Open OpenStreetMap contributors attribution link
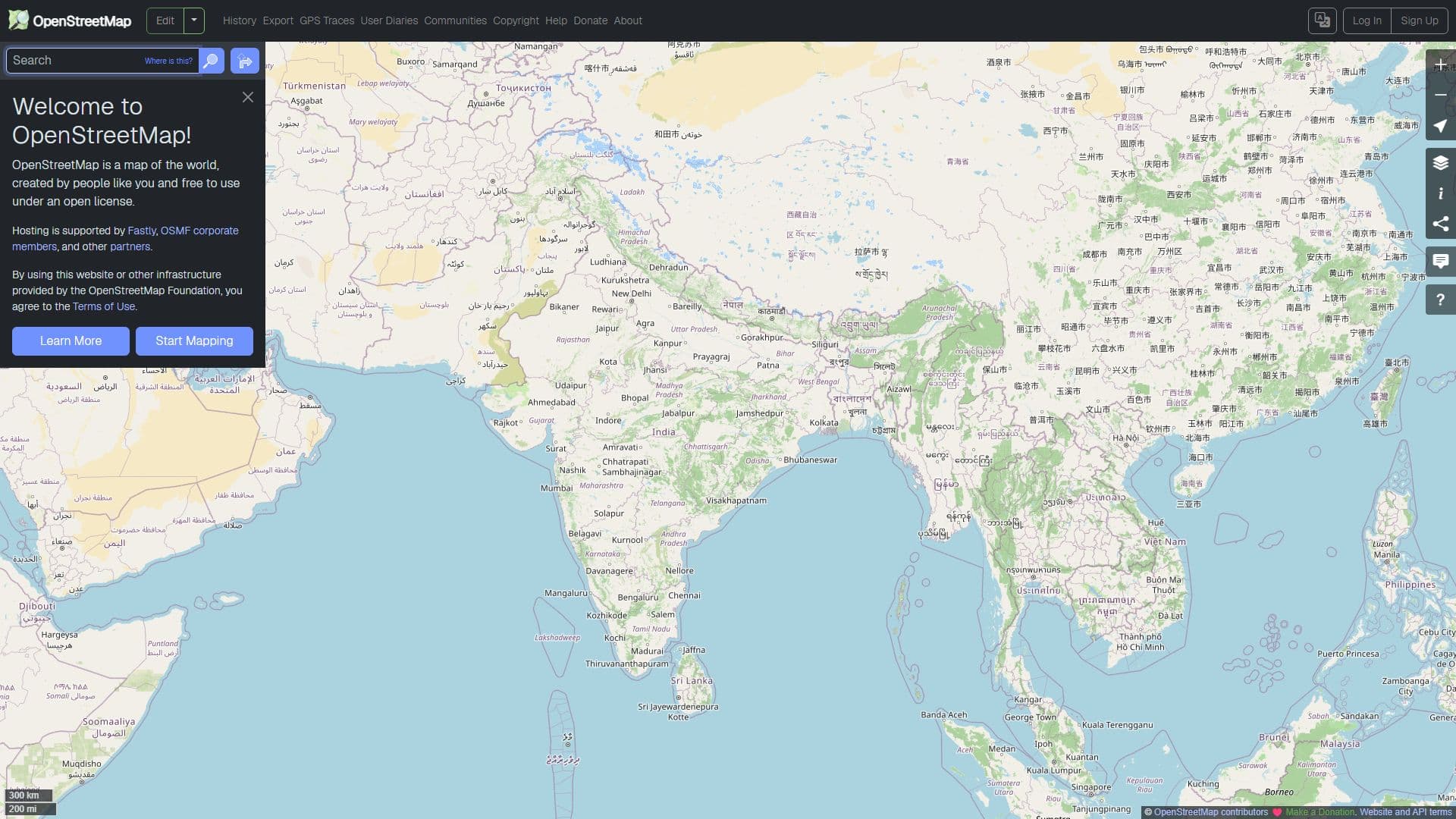Image resolution: width=1456 pixels, height=819 pixels. pos(1211,812)
